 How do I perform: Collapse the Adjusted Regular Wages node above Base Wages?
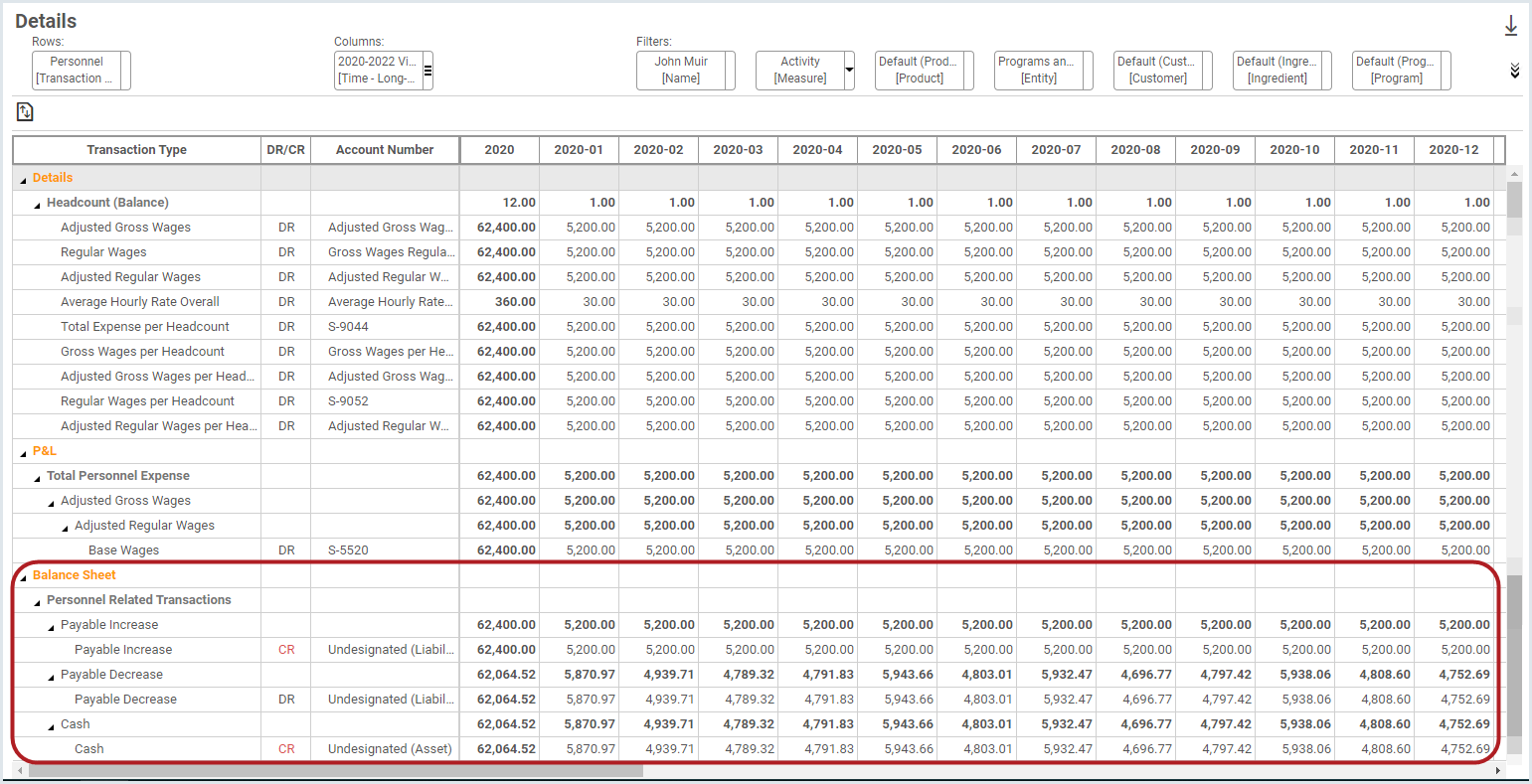[65, 527]
